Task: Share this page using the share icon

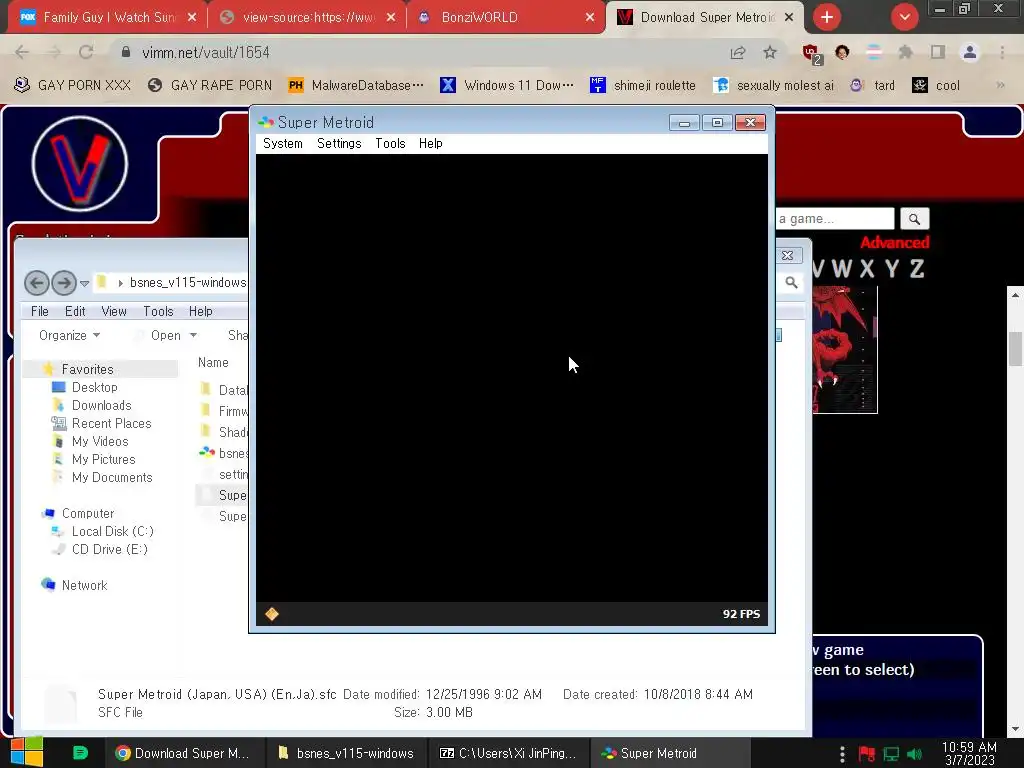Action: (738, 52)
